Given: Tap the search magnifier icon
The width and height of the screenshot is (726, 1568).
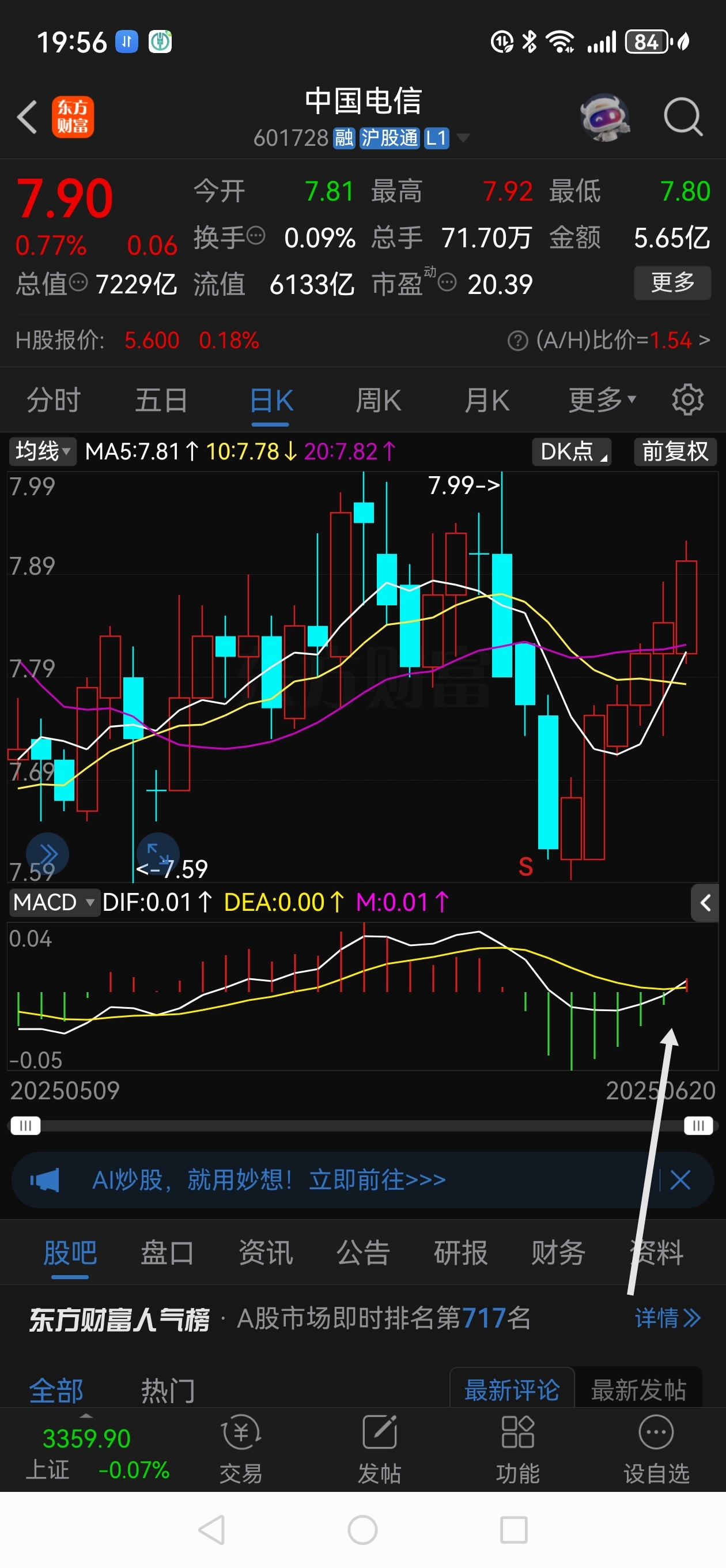Looking at the screenshot, I should click(683, 117).
